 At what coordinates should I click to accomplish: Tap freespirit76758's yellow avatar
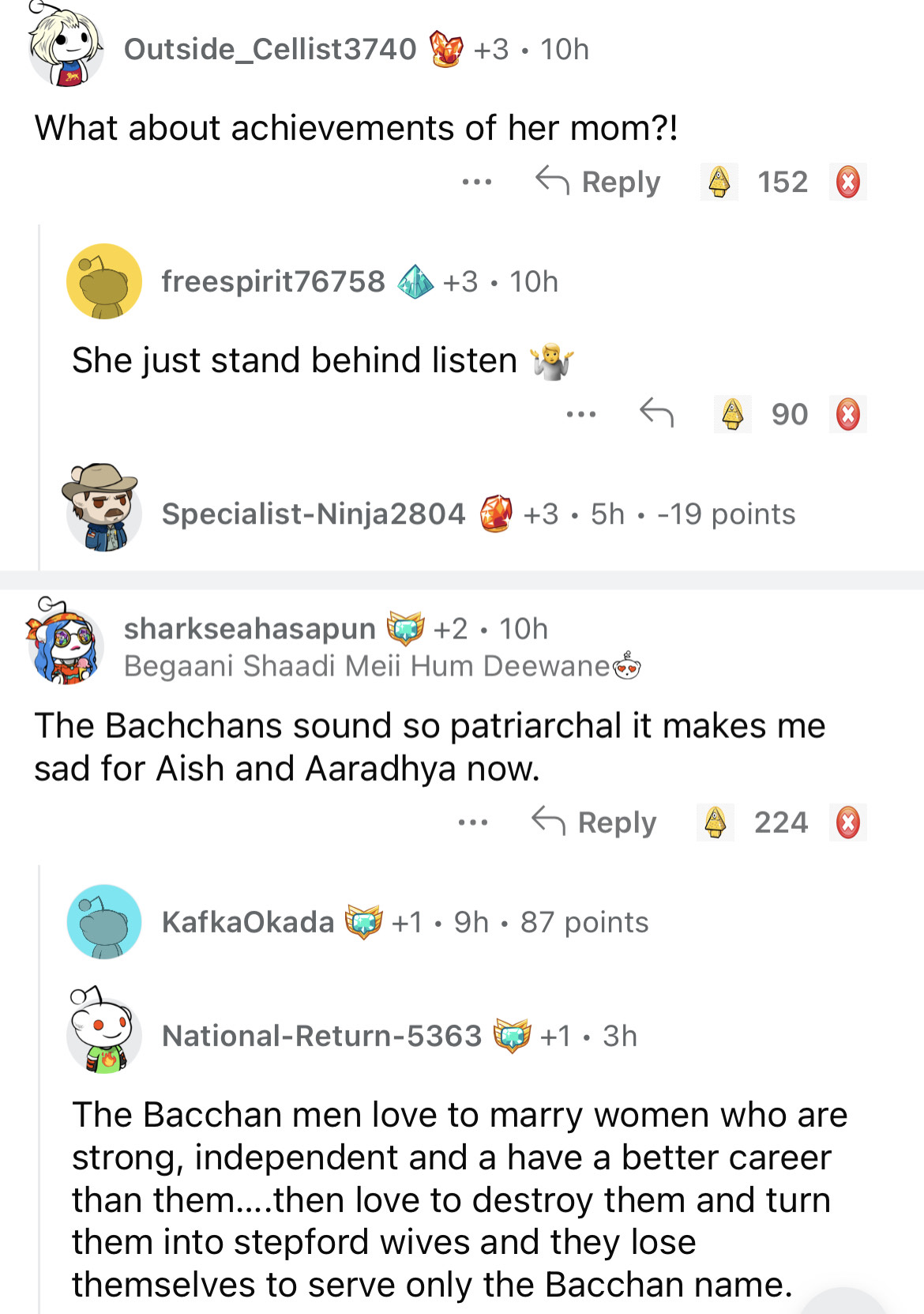click(x=103, y=281)
